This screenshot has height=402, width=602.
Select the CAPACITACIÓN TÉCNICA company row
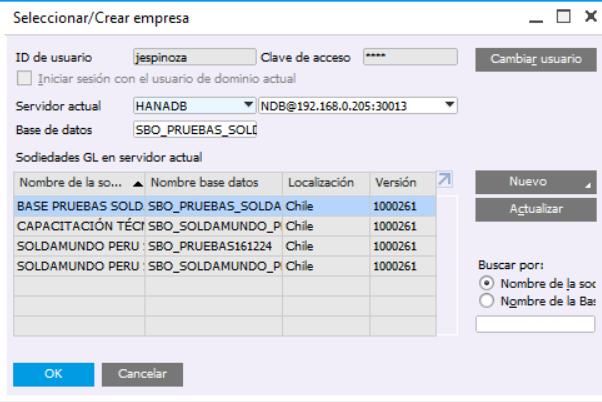79,226
